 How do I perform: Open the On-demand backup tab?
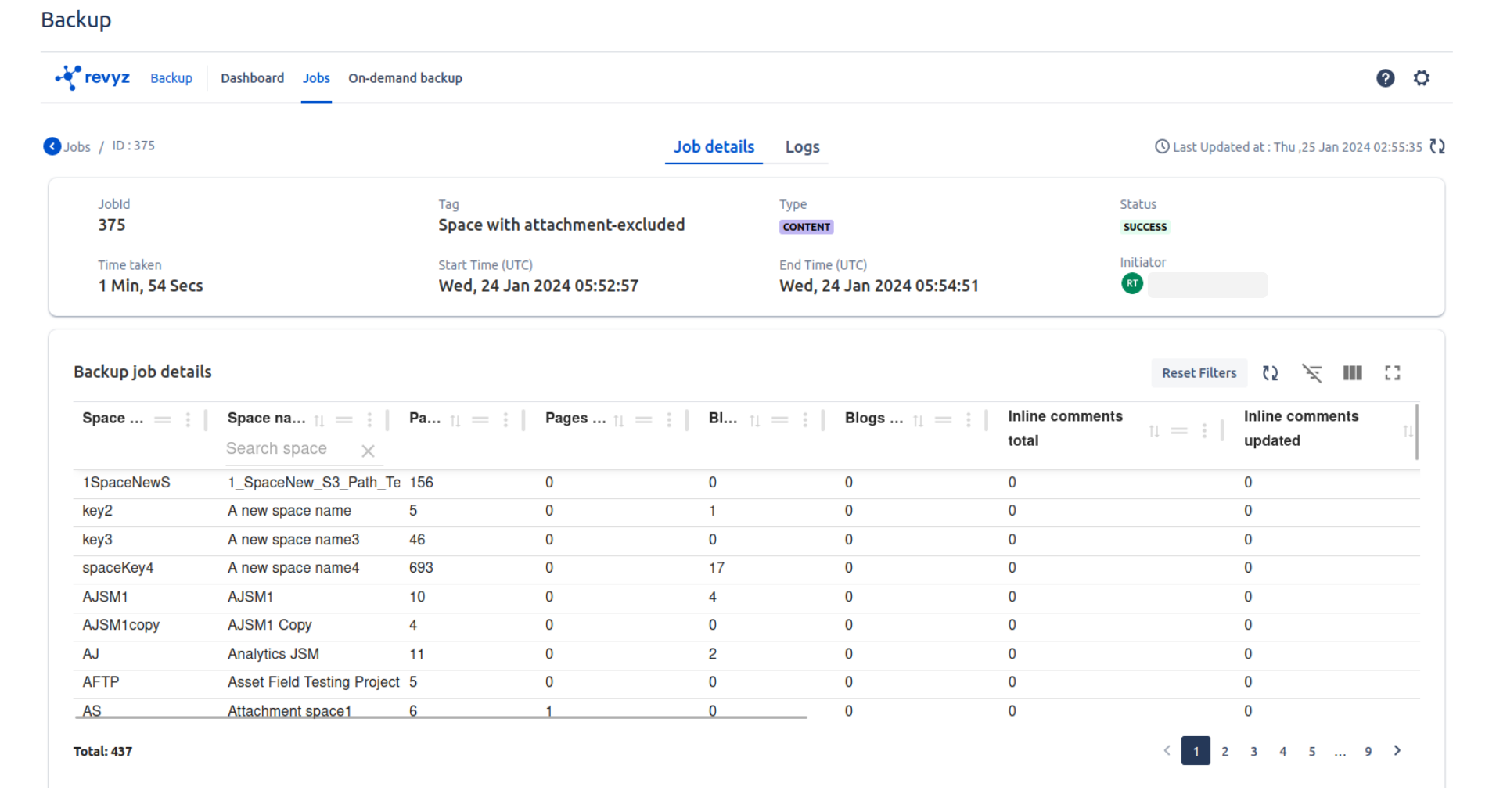pos(405,78)
